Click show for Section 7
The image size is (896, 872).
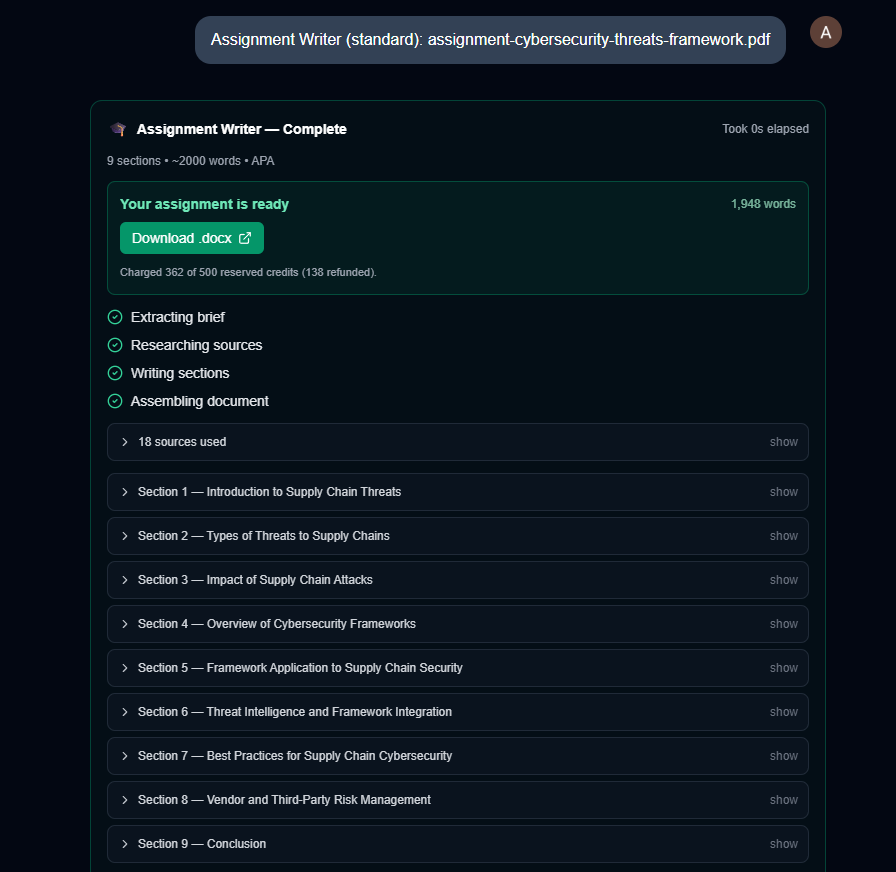click(x=783, y=756)
